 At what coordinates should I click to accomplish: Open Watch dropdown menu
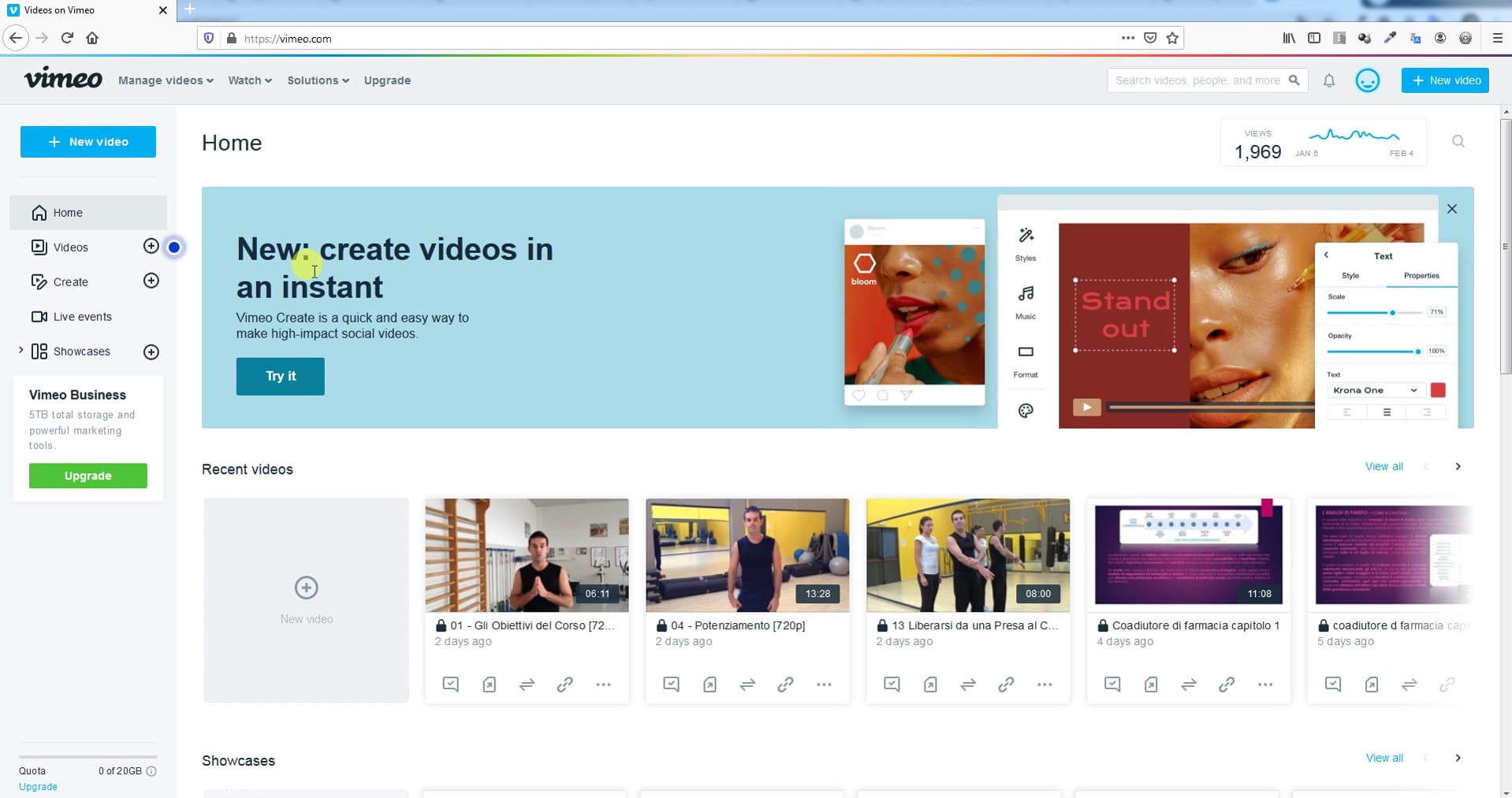point(250,80)
